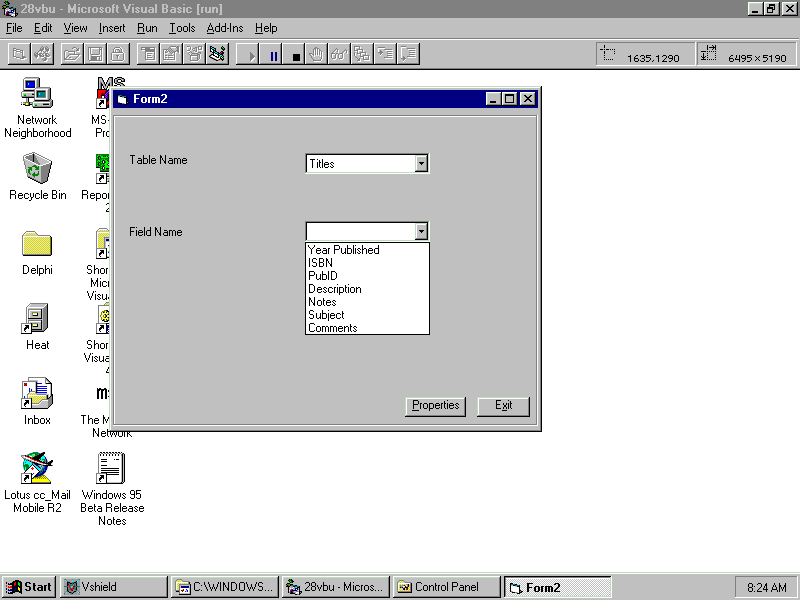Open the Run menu
Image resolution: width=800 pixels, height=600 pixels.
(147, 28)
